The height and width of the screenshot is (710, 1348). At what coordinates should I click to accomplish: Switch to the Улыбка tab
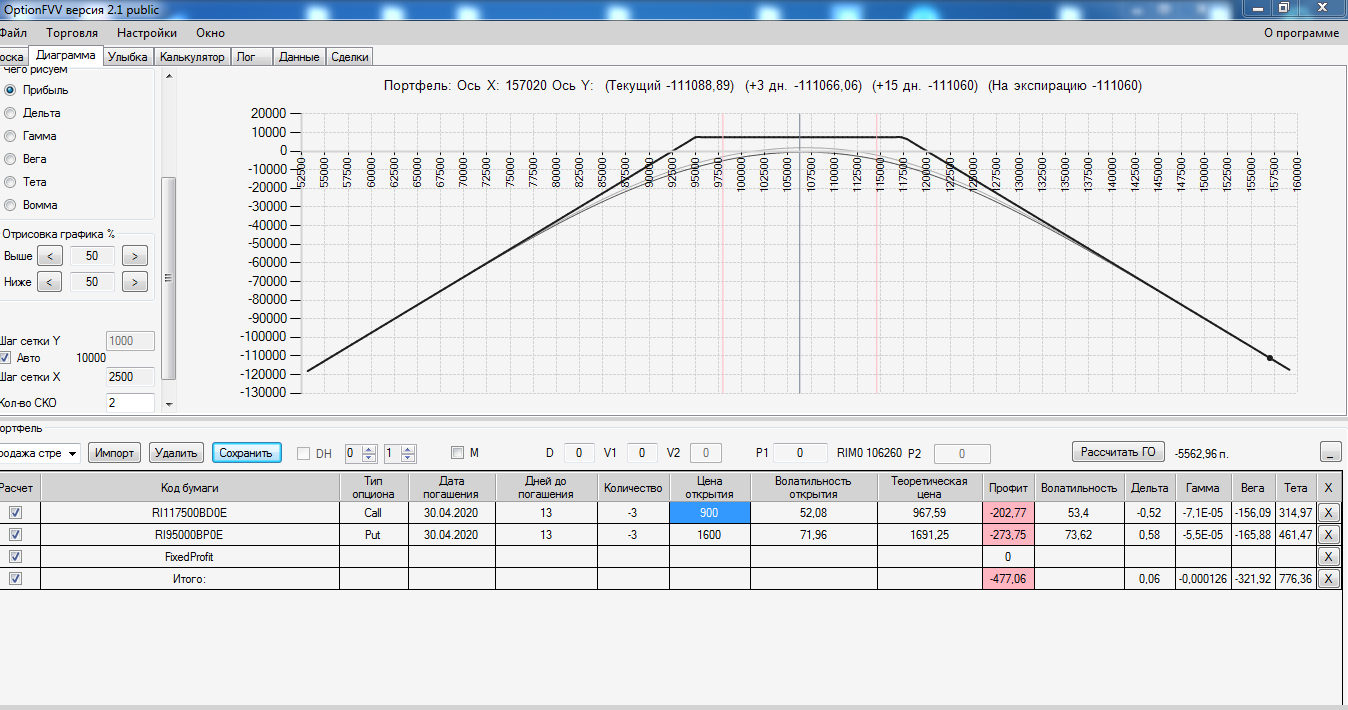coord(127,57)
